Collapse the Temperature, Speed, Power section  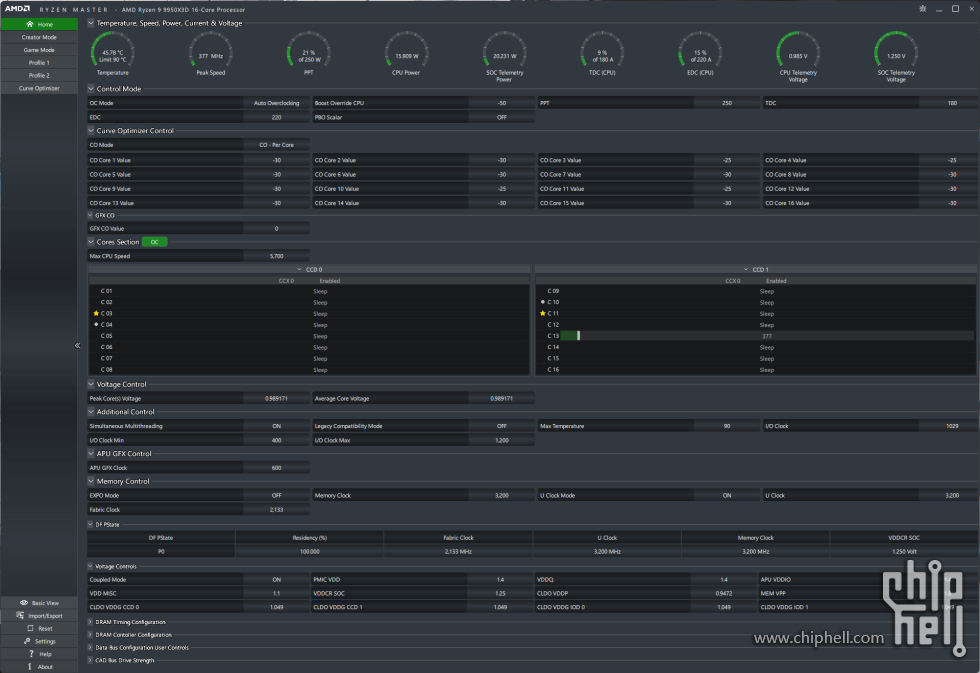coord(91,23)
